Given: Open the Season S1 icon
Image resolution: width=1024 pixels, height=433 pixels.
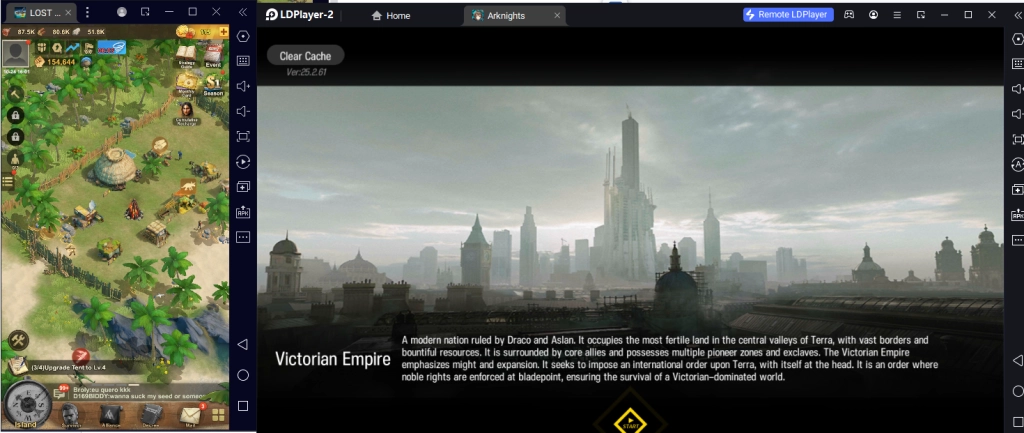Looking at the screenshot, I should 214,84.
